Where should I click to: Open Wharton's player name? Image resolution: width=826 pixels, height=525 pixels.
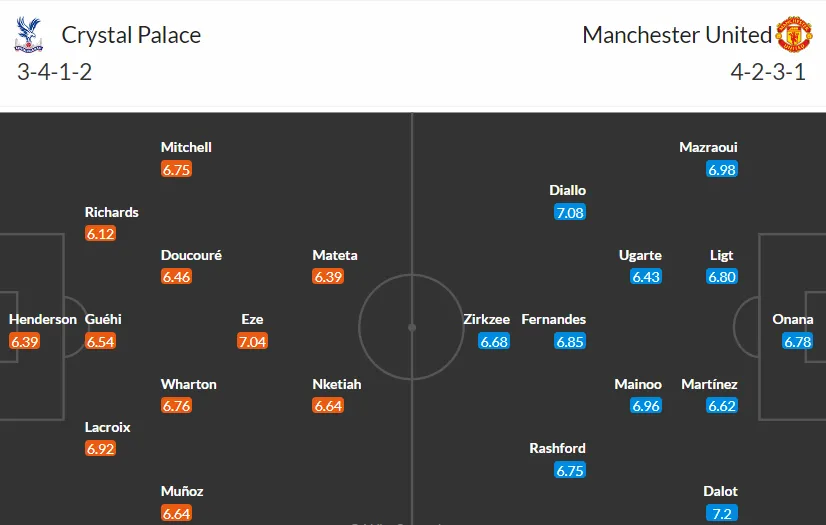pyautogui.click(x=189, y=384)
